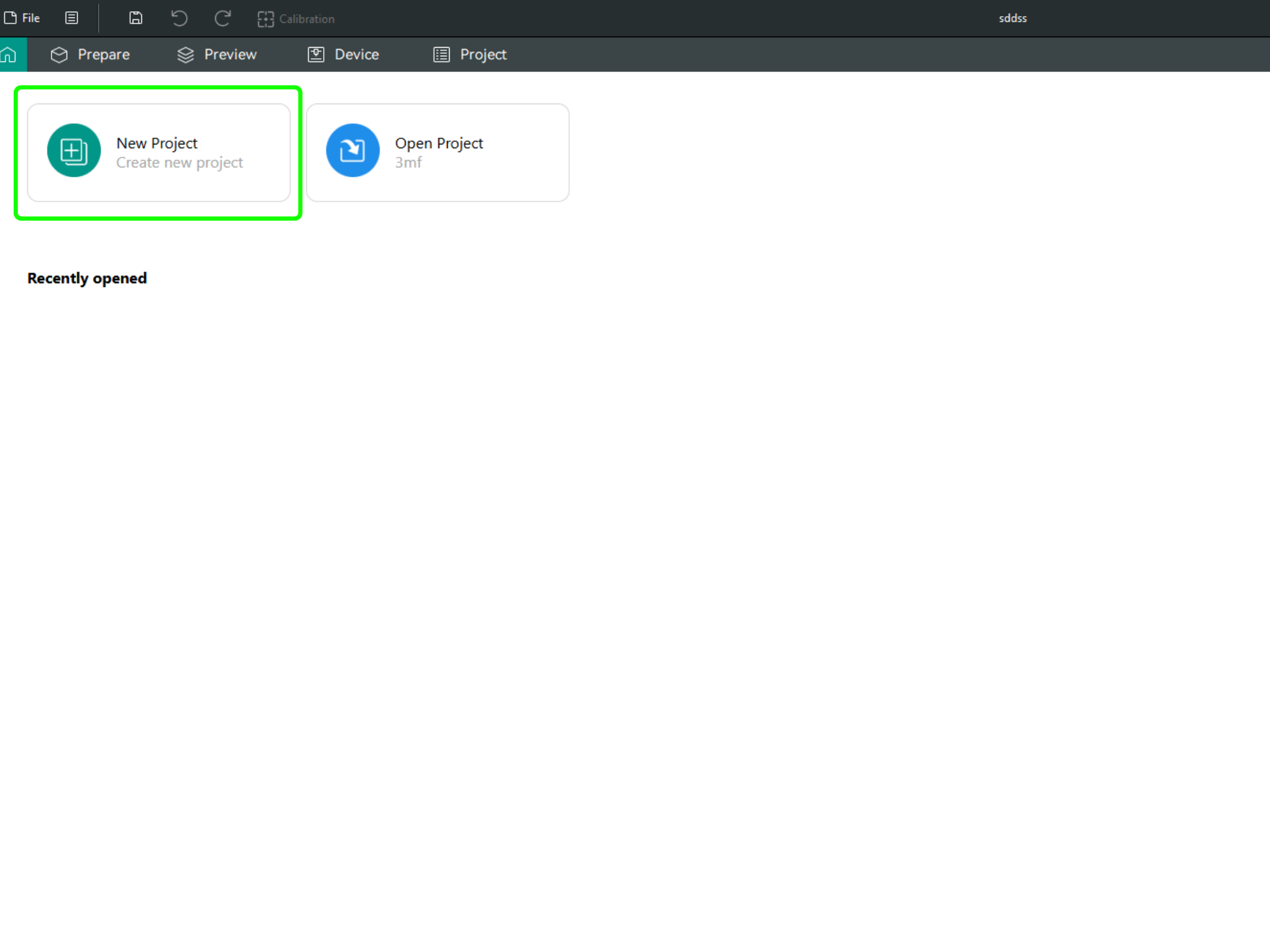Switch to the Preview tab
Image resolution: width=1270 pixels, height=952 pixels.
click(217, 55)
